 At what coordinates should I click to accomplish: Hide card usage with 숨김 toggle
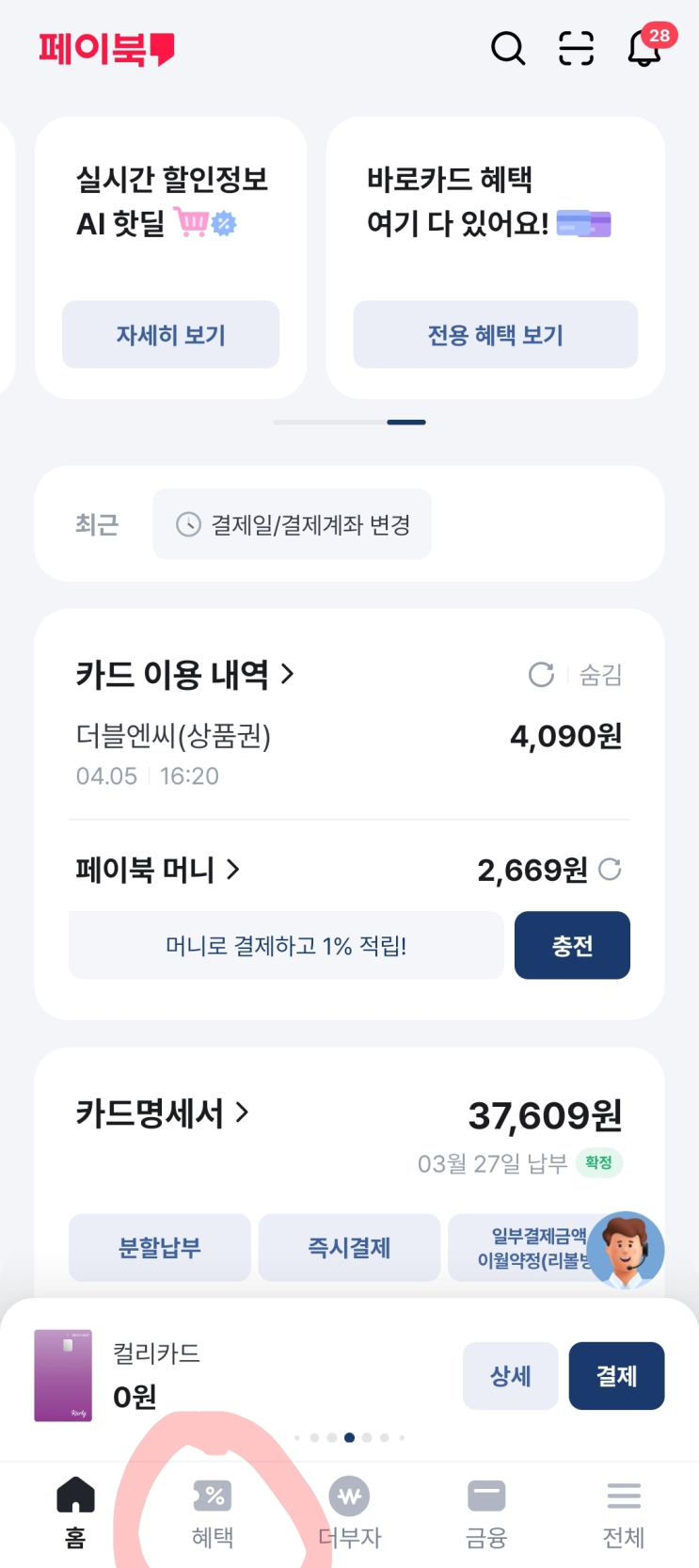pos(600,675)
